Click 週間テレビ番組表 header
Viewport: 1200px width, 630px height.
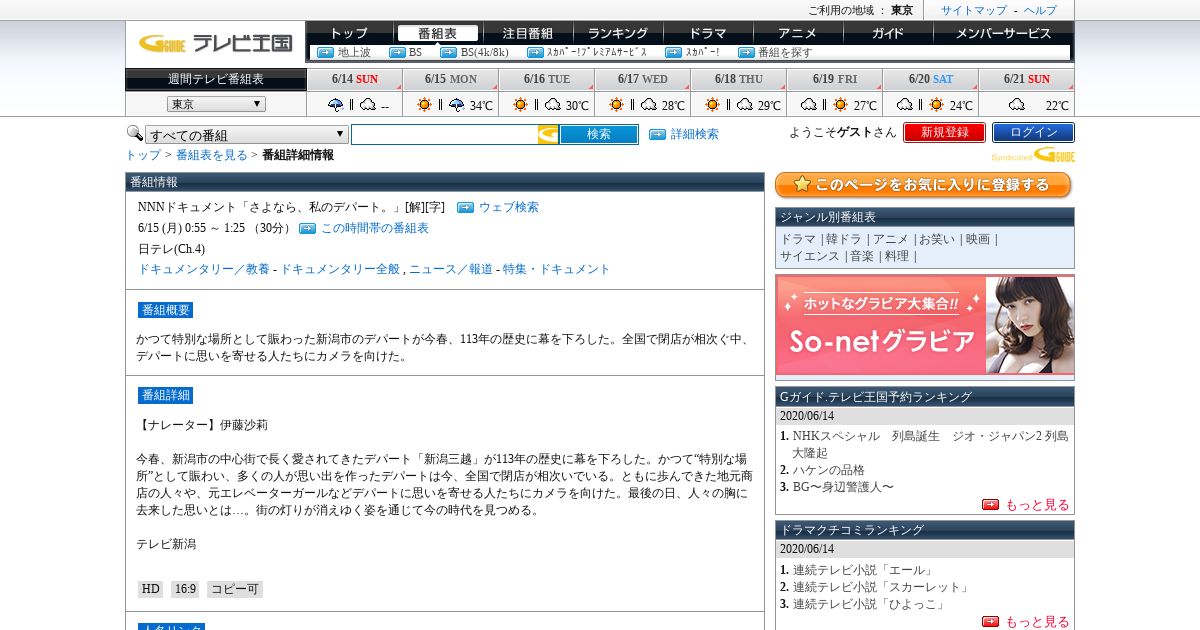[x=216, y=79]
